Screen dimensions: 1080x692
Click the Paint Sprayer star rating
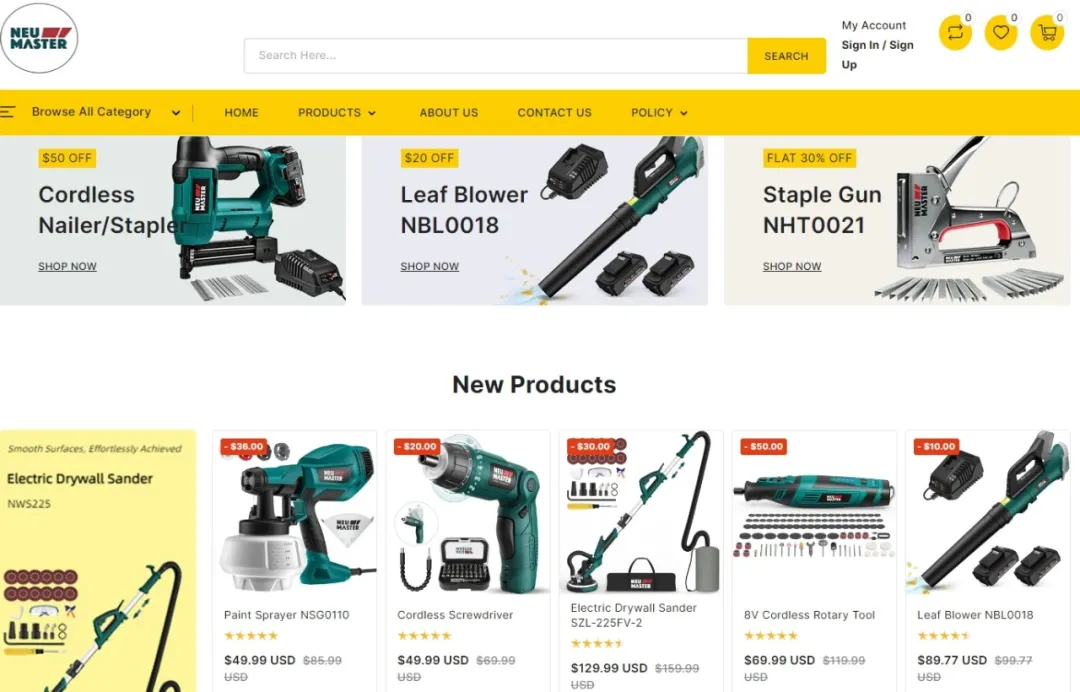(251, 636)
